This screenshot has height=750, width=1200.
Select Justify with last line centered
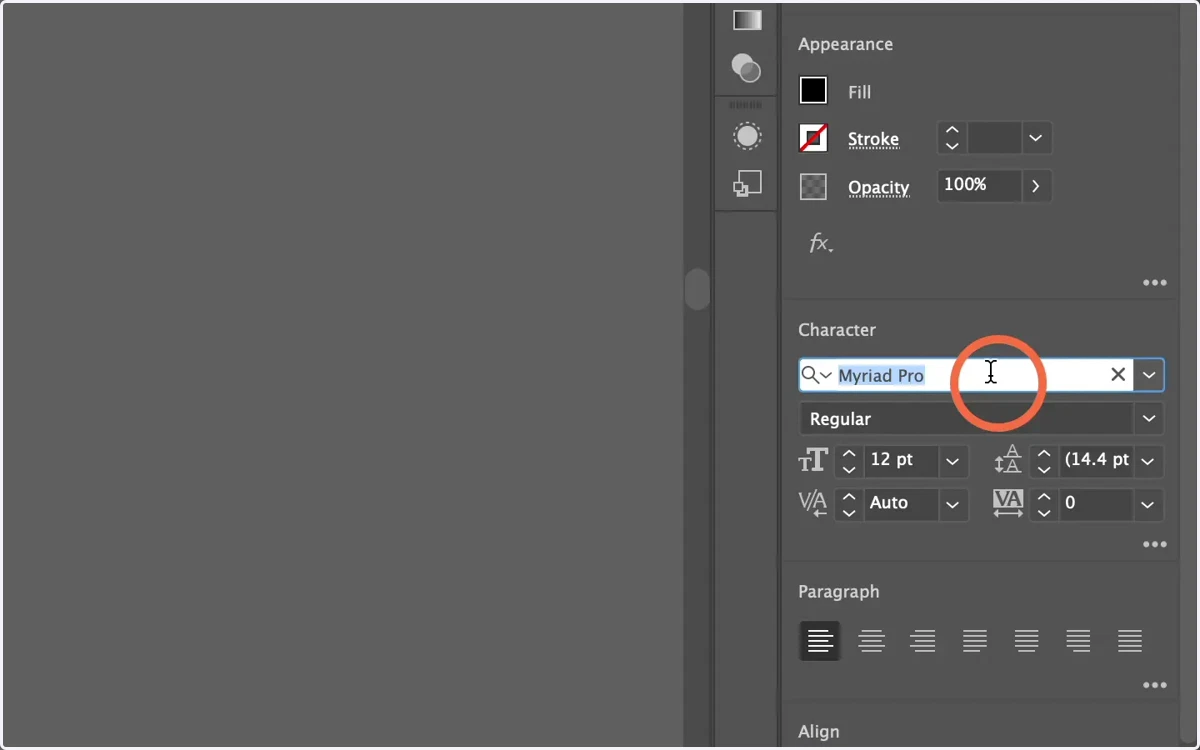pos(1027,641)
